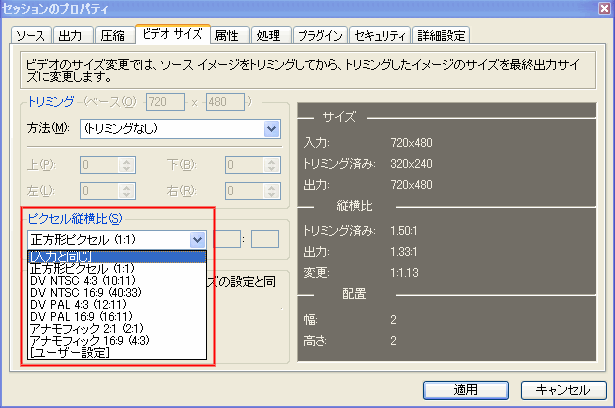Image resolution: width=615 pixels, height=408 pixels.
Task: Go to the 属性 tab
Action: tap(229, 36)
